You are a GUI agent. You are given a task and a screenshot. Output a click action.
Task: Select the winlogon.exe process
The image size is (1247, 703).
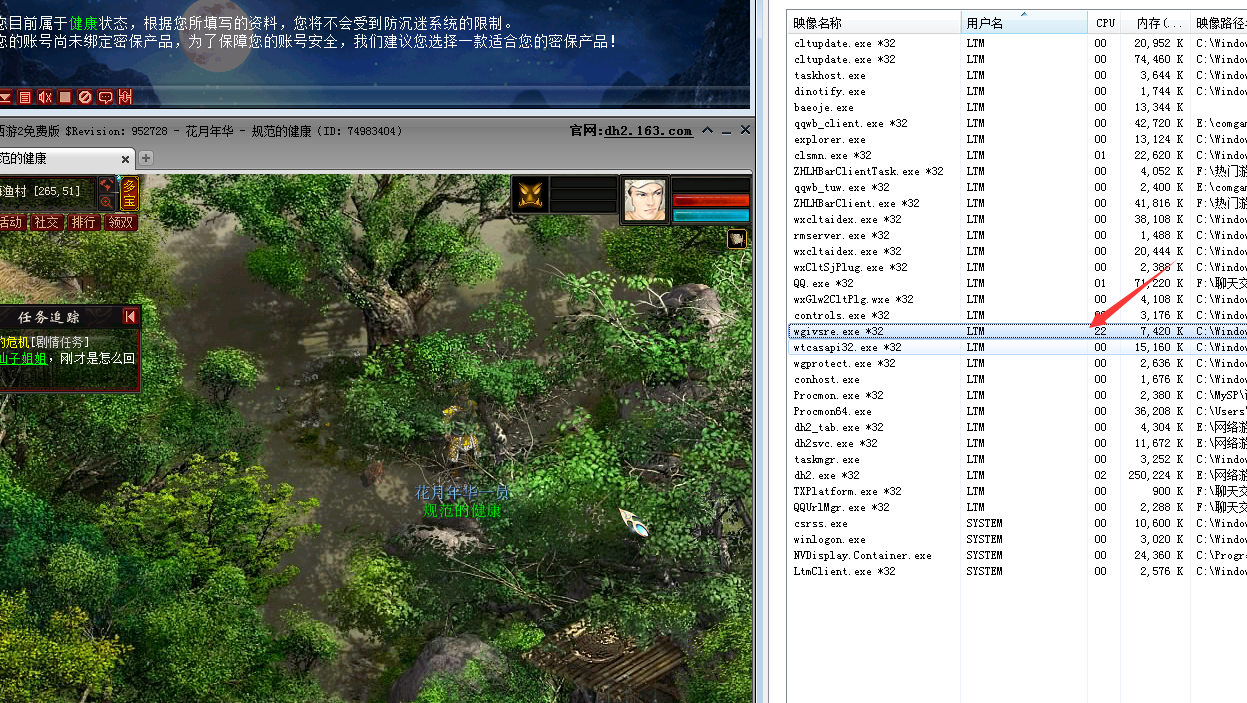click(1017, 539)
